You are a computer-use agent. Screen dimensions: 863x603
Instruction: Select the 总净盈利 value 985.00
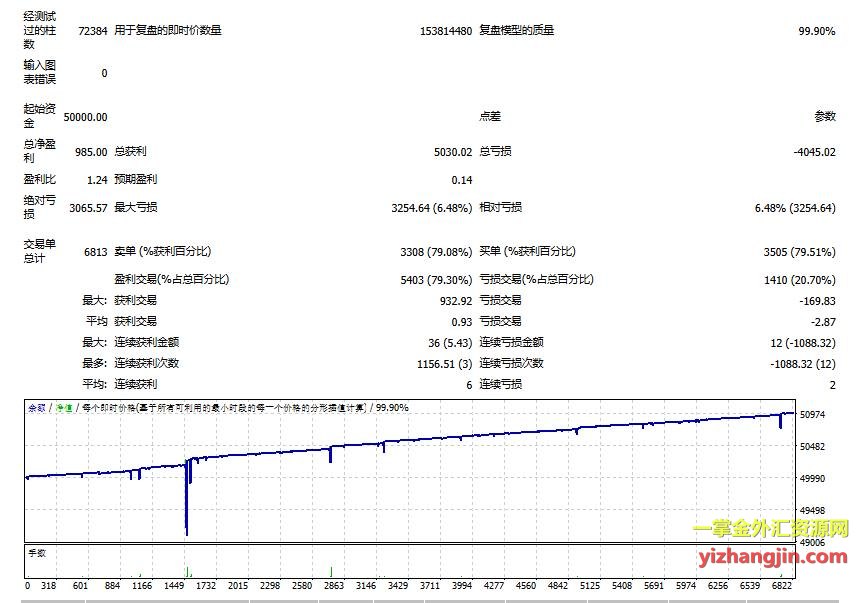pos(91,152)
